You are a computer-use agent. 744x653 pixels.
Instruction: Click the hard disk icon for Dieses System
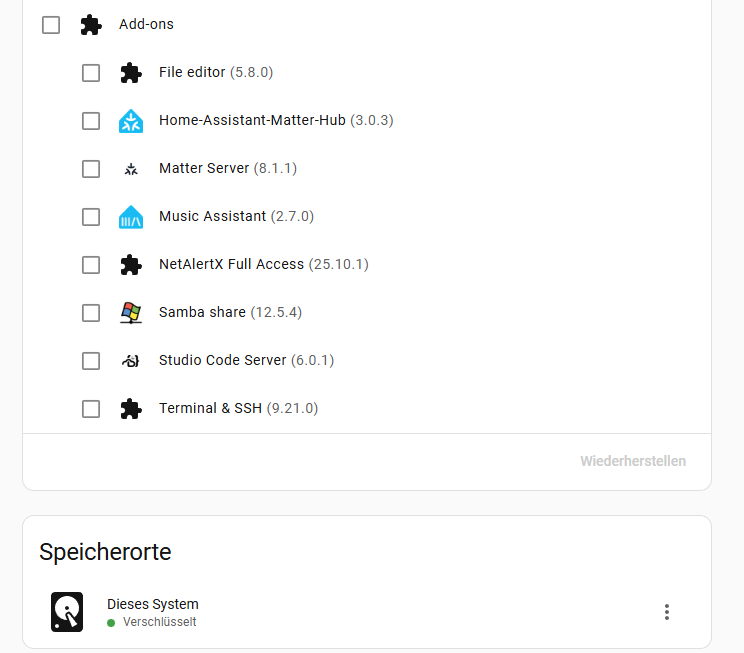pyautogui.click(x=67, y=612)
